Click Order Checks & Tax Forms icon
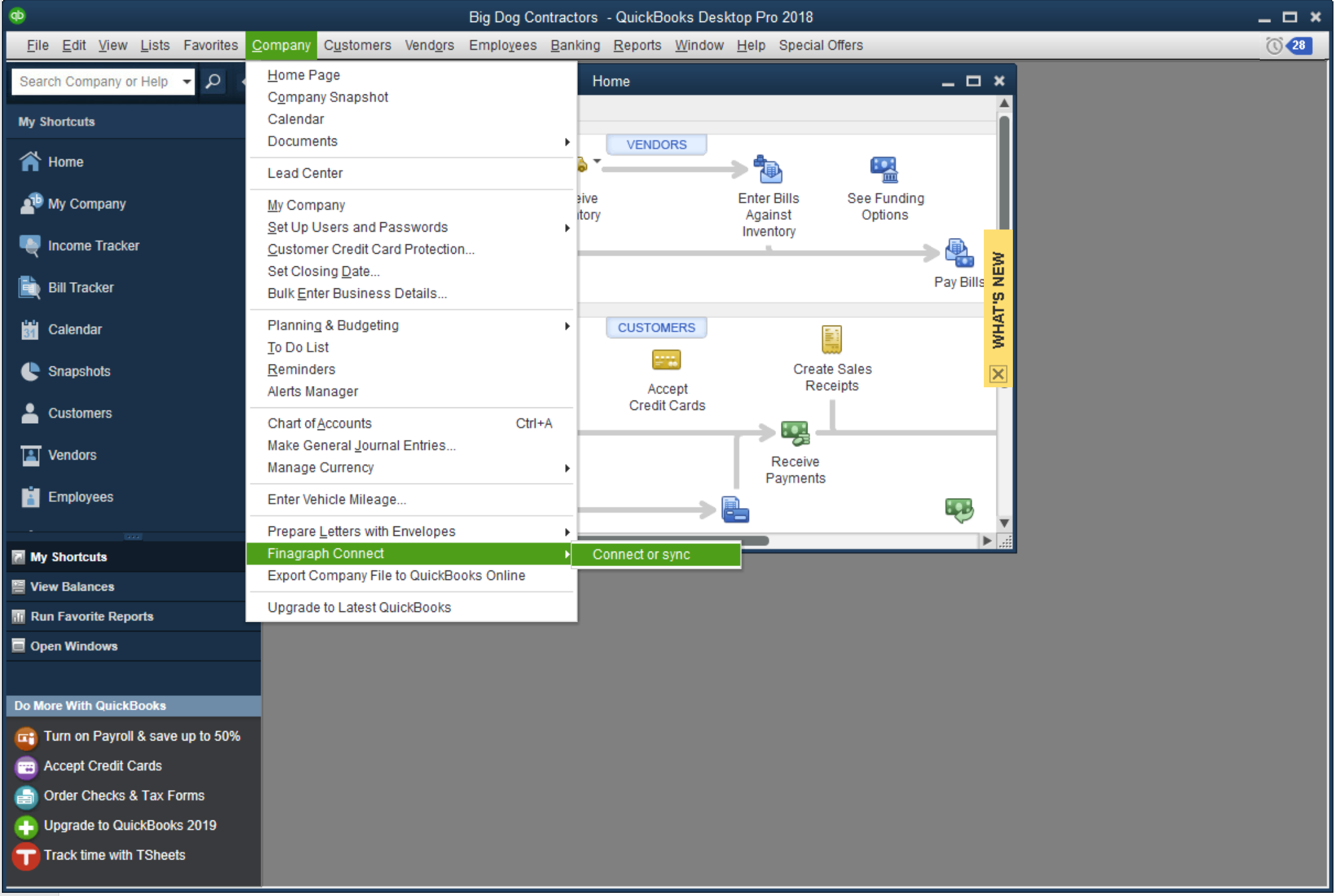 pyautogui.click(x=26, y=797)
